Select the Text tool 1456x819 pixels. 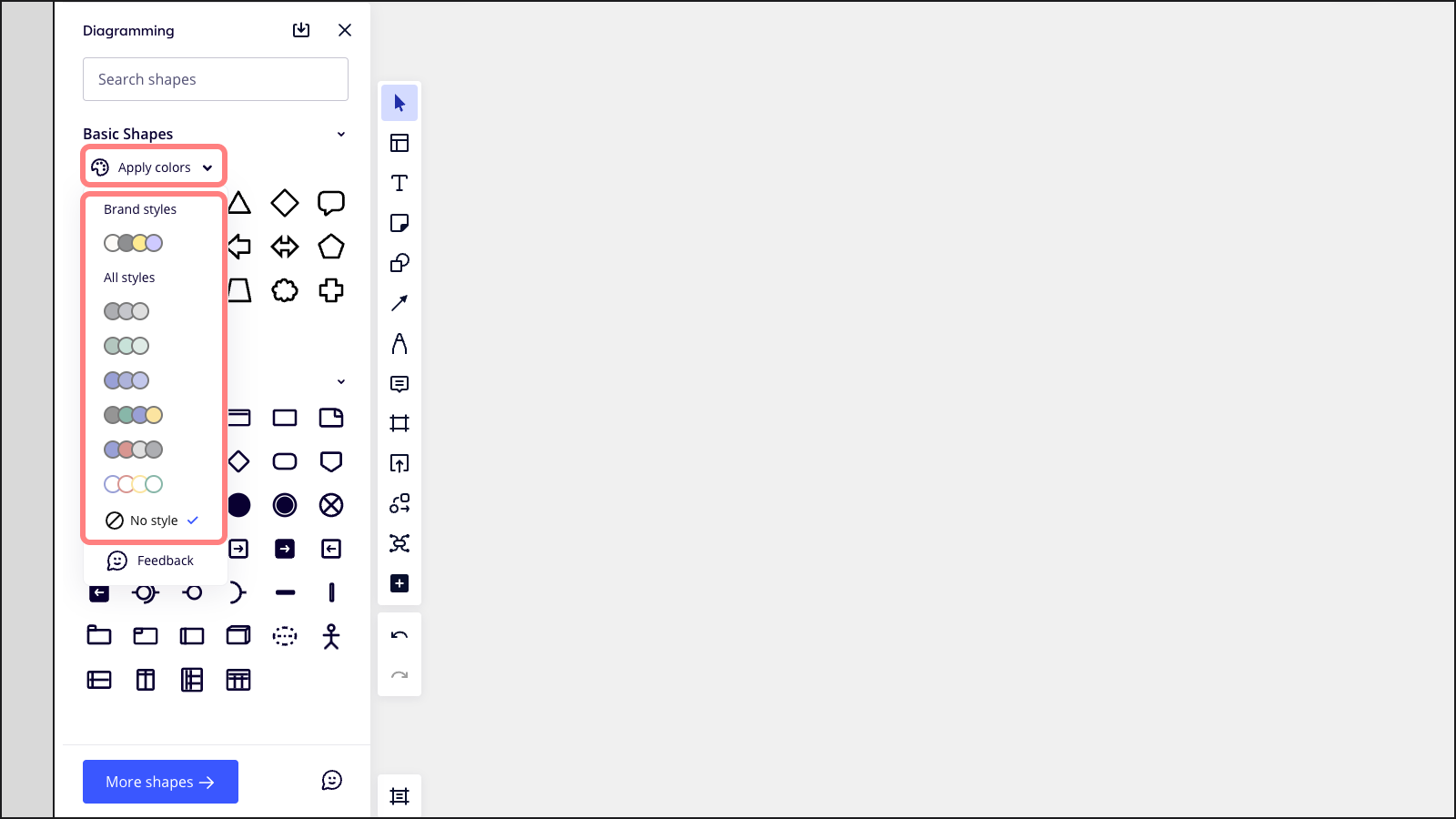click(x=399, y=183)
